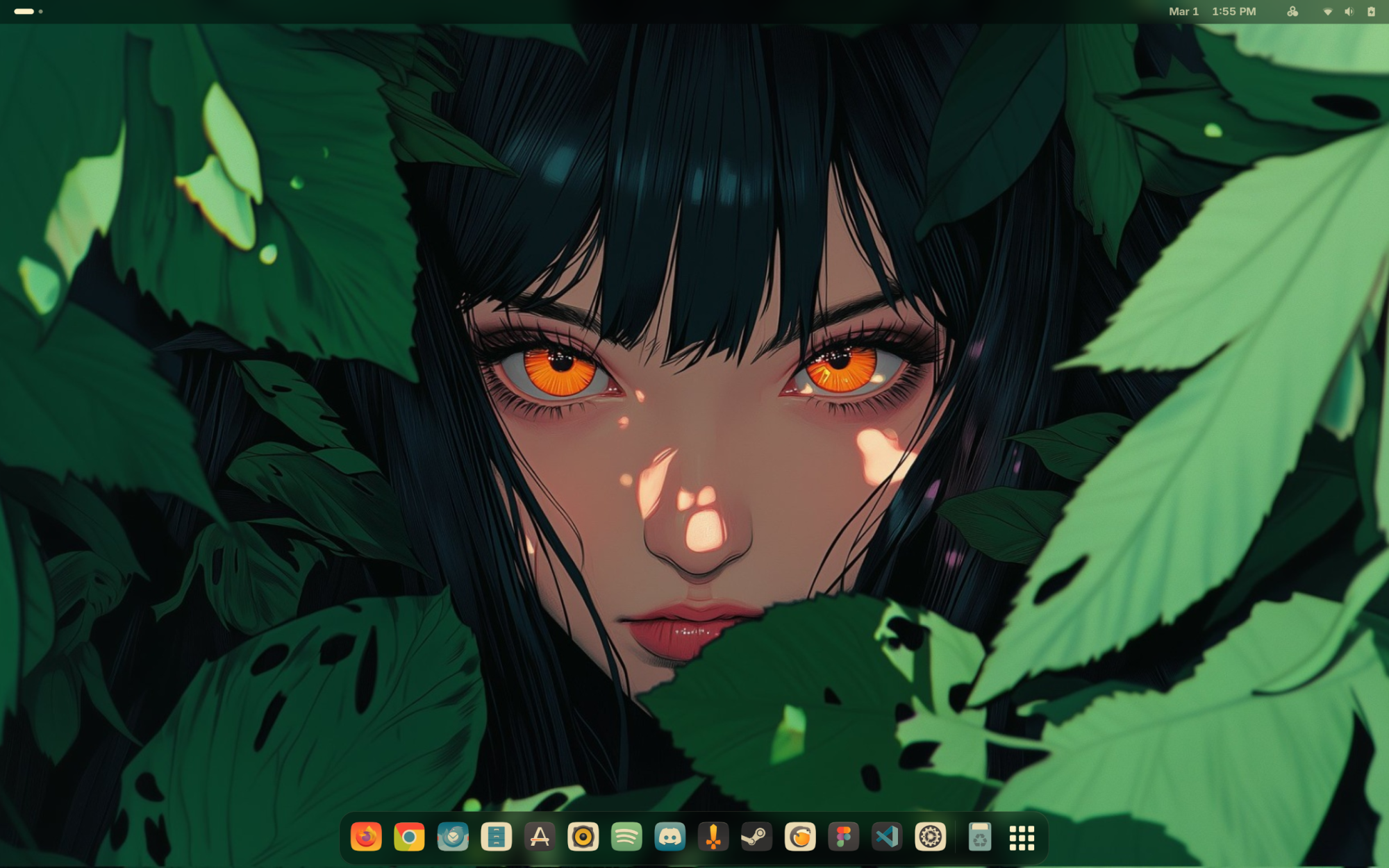The width and height of the screenshot is (1389, 868).
Task: Open Figma from the dock
Action: point(843,837)
